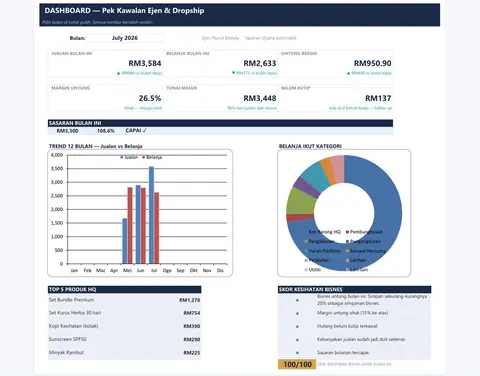Click the 'Hutang belum kutip terkawal' line
The height and width of the screenshot is (376, 480).
click(347, 326)
